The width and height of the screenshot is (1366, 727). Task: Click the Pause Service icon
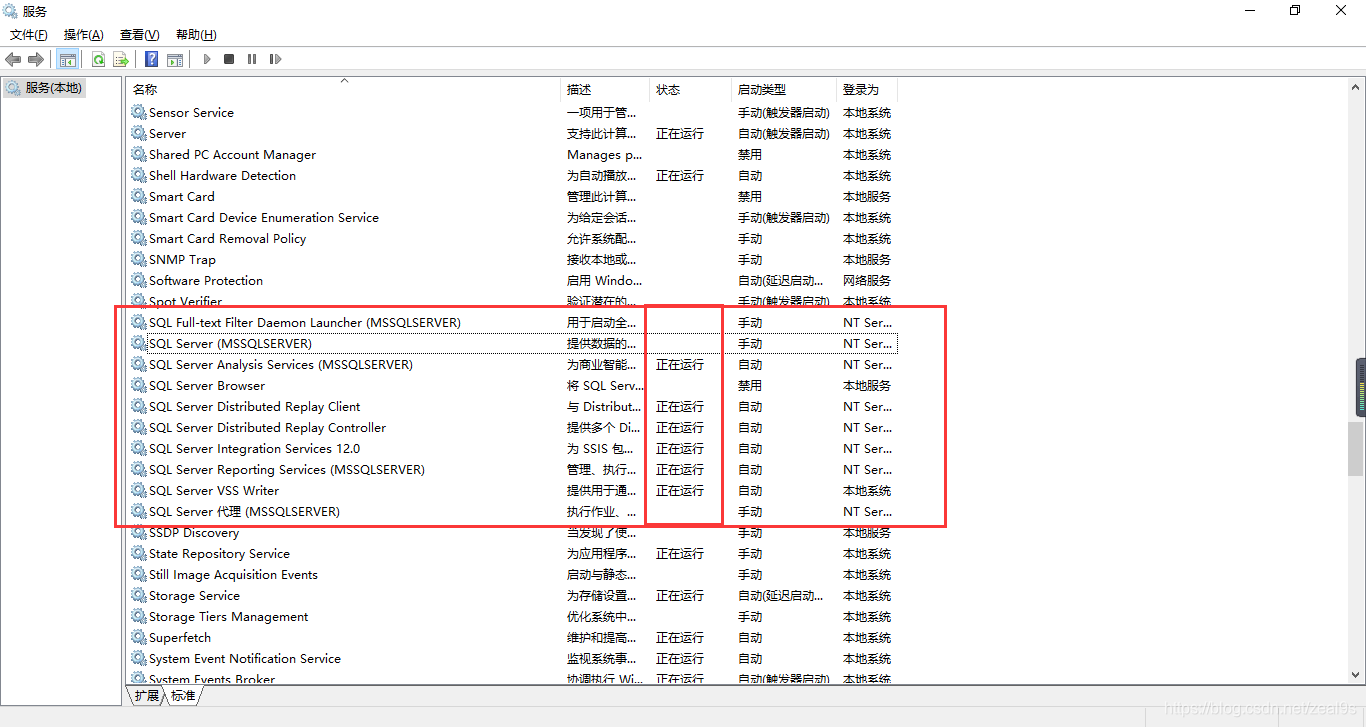[252, 59]
